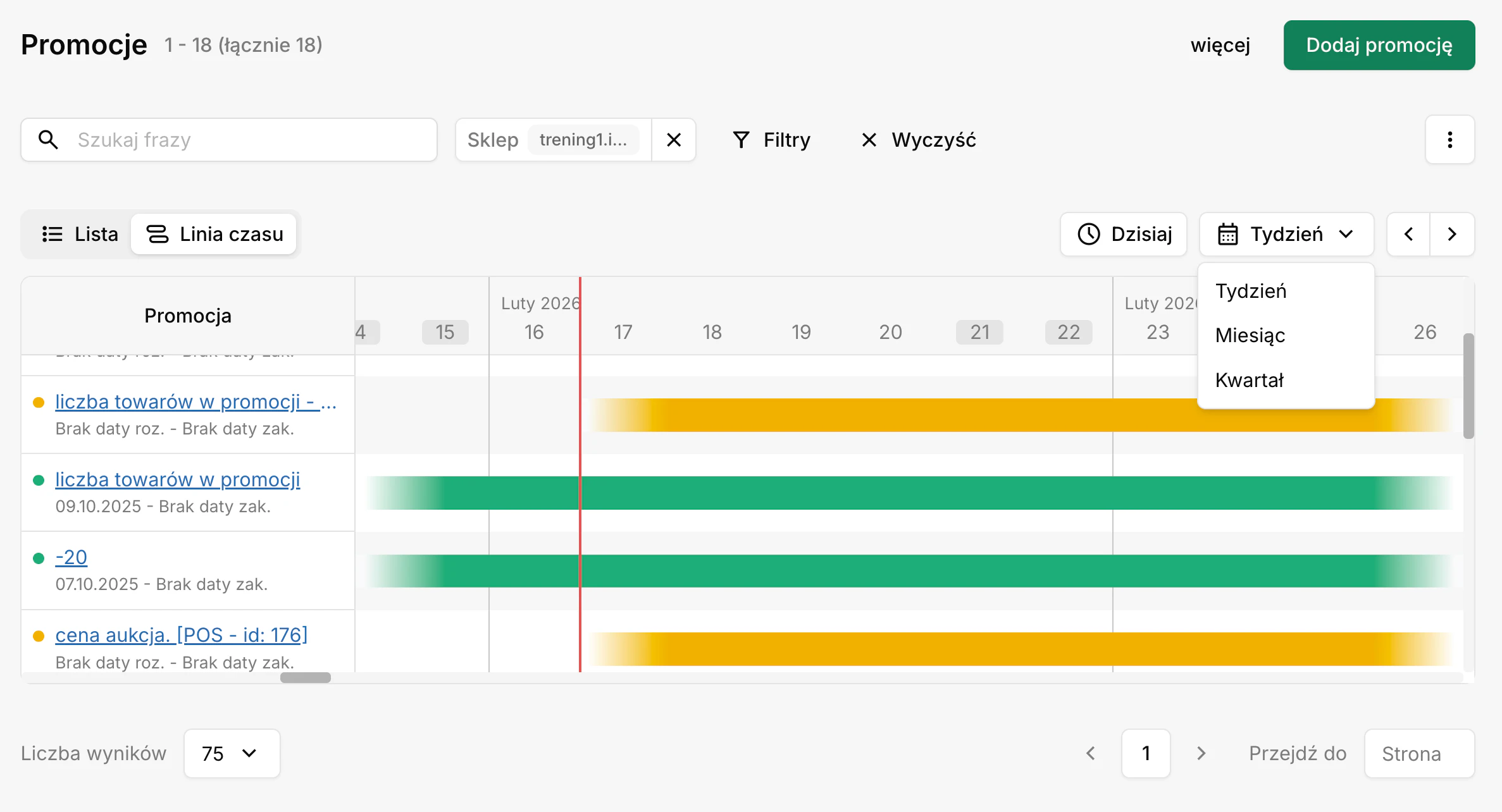Switch to Linia czasu view
Viewport: 1502px width, 812px height.
point(214,234)
